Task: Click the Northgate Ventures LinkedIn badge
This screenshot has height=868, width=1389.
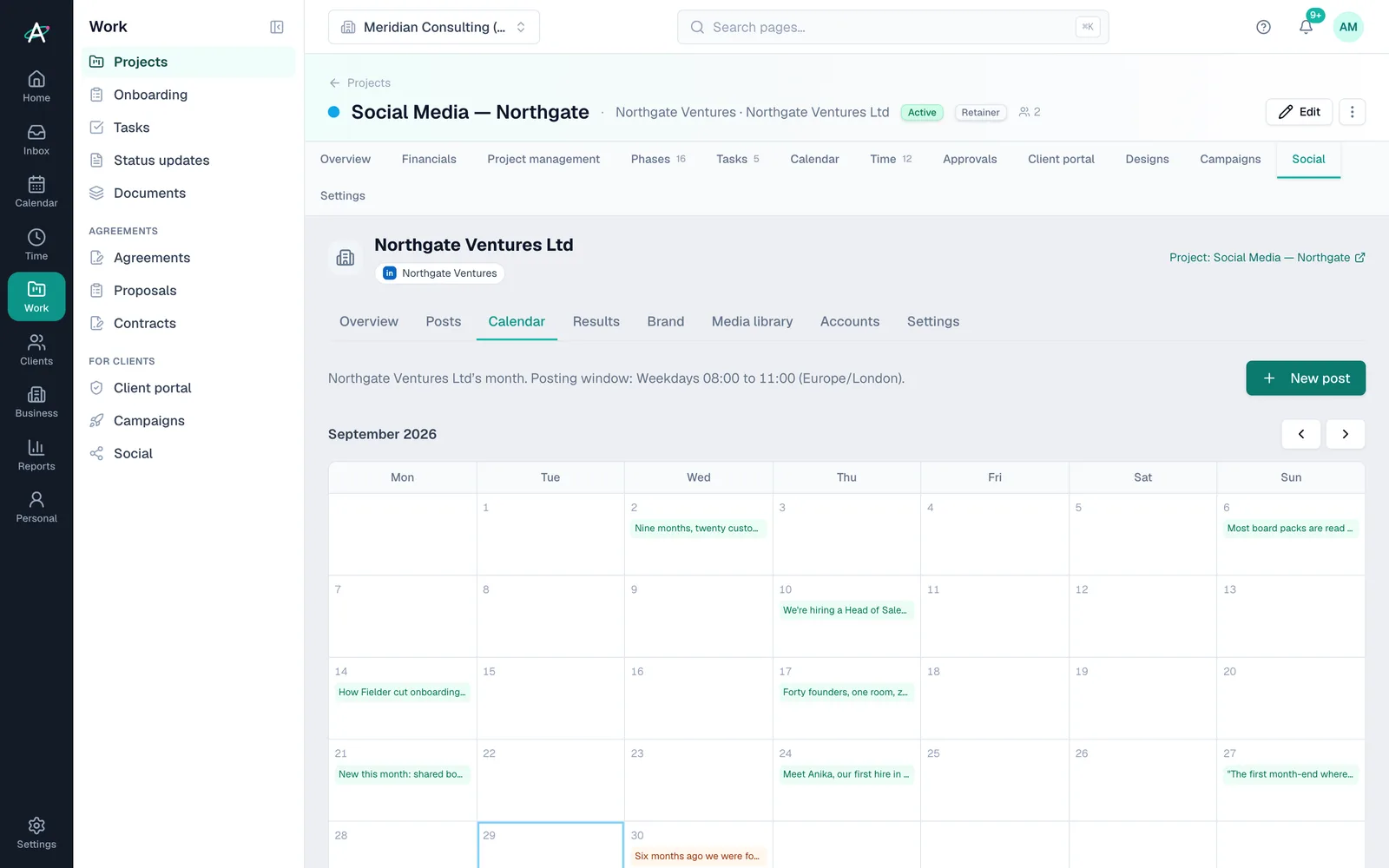Action: coord(440,273)
